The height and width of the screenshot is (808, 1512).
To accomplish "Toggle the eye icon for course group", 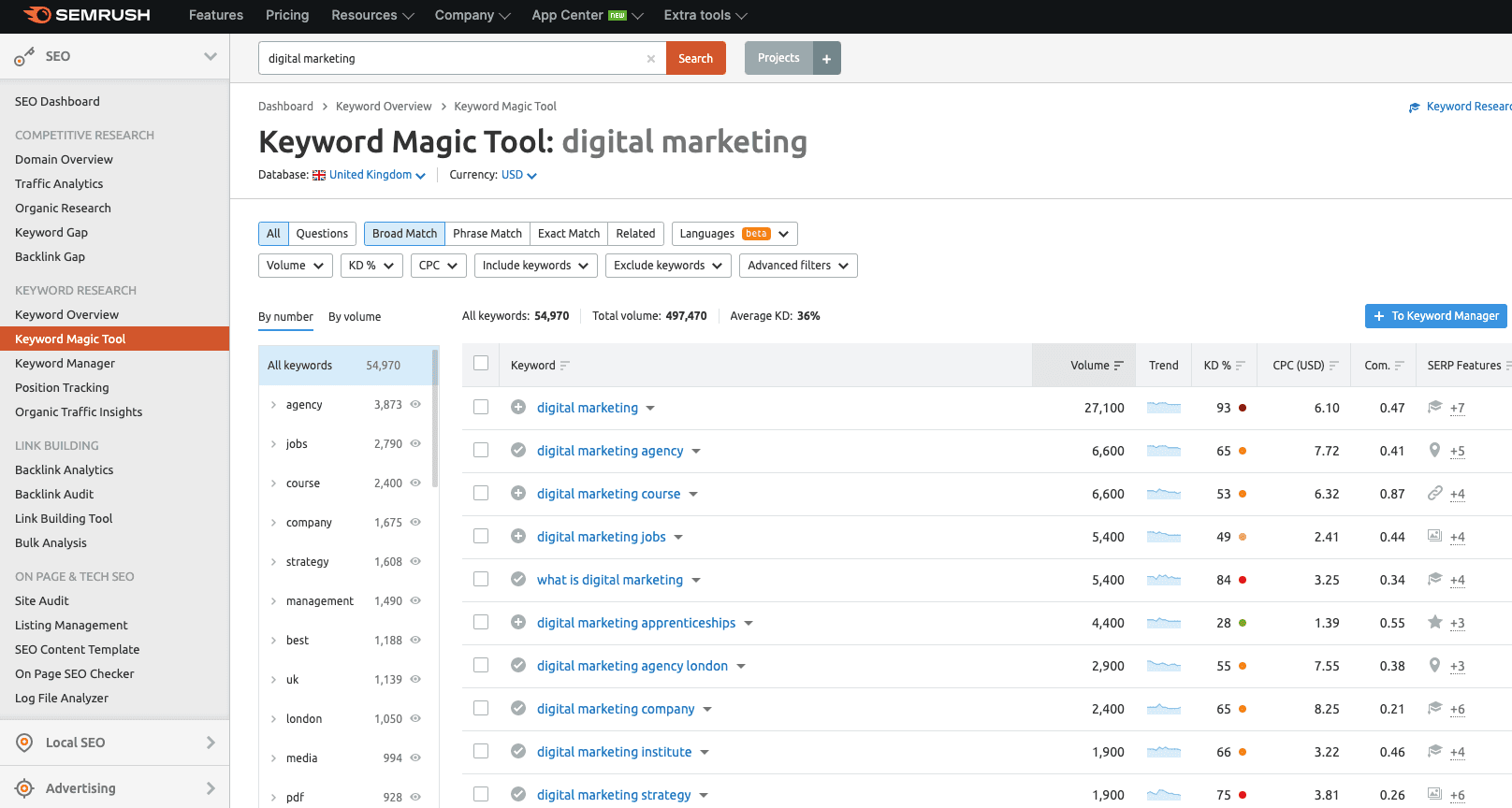I will point(415,483).
